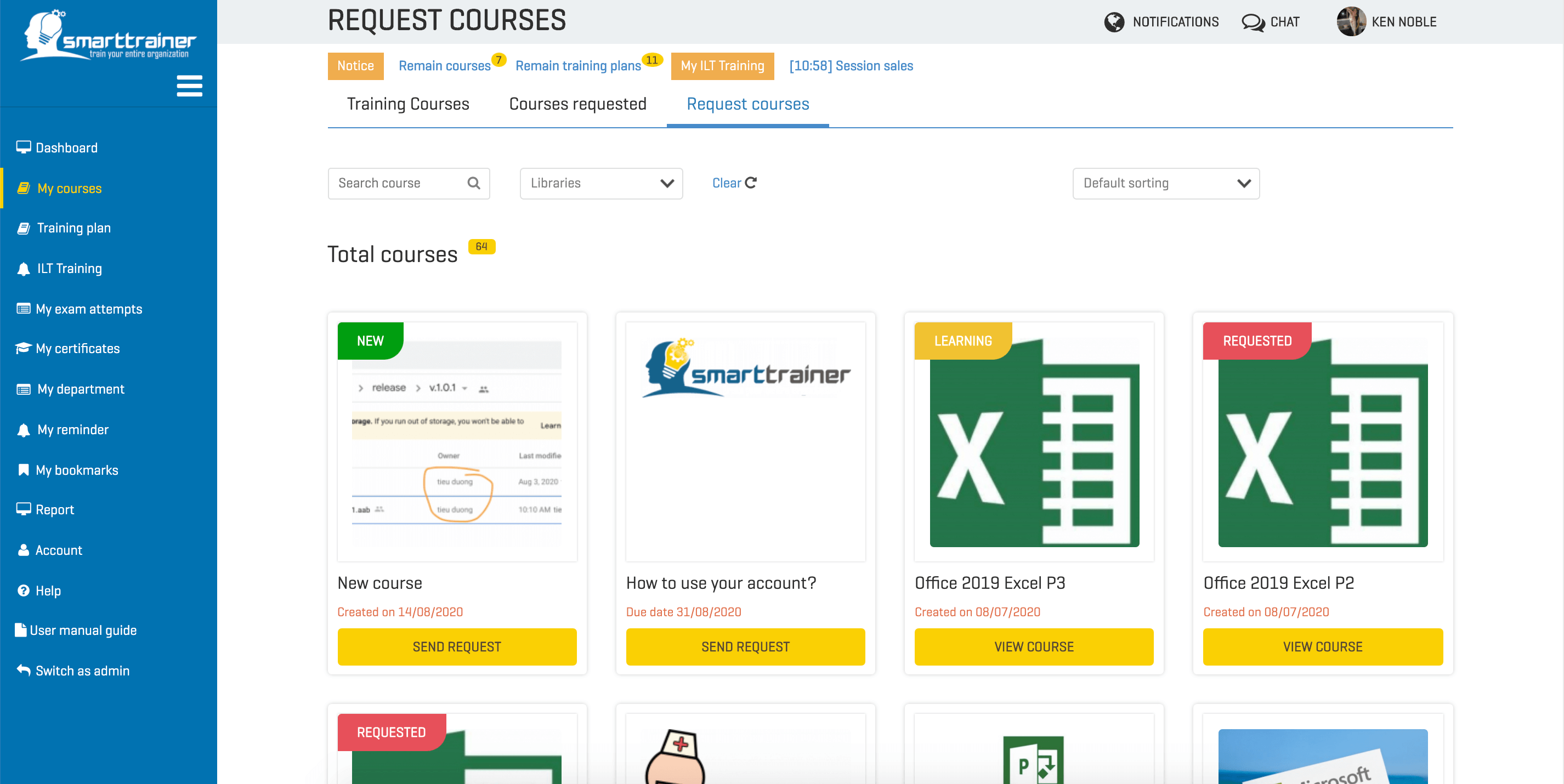This screenshot has height=784, width=1564.
Task: Click KEN NOBLE username
Action: tap(1404, 22)
